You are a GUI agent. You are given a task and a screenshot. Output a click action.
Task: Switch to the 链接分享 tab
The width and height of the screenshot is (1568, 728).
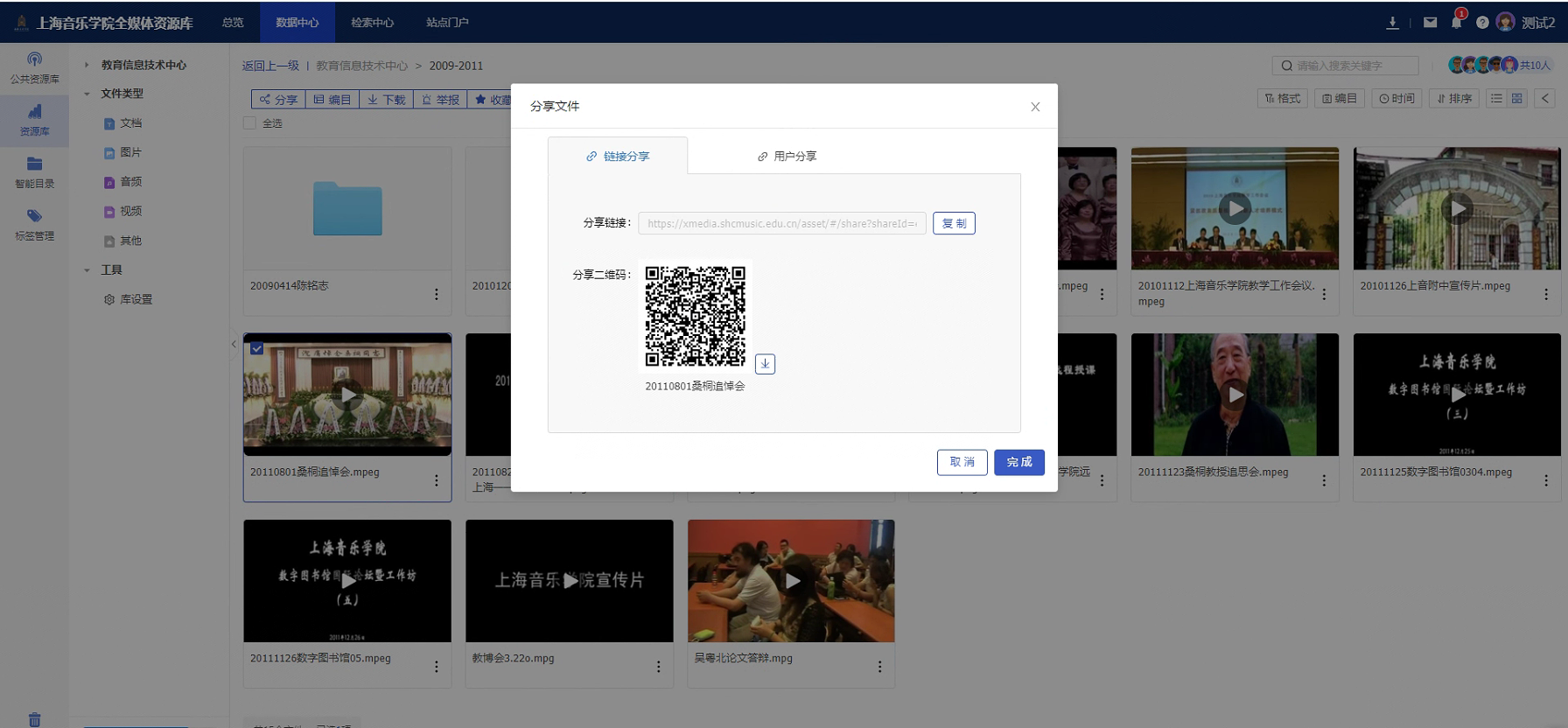pos(618,156)
